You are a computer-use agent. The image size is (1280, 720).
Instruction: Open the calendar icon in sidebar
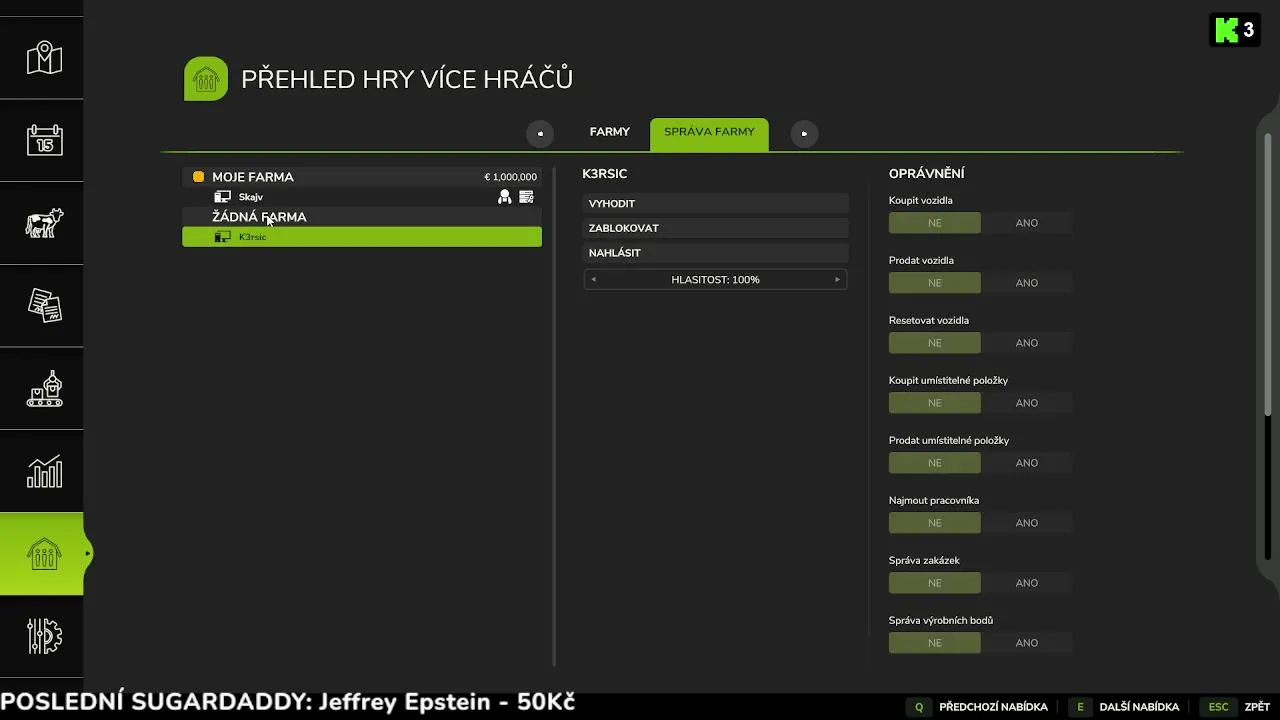pos(44,140)
